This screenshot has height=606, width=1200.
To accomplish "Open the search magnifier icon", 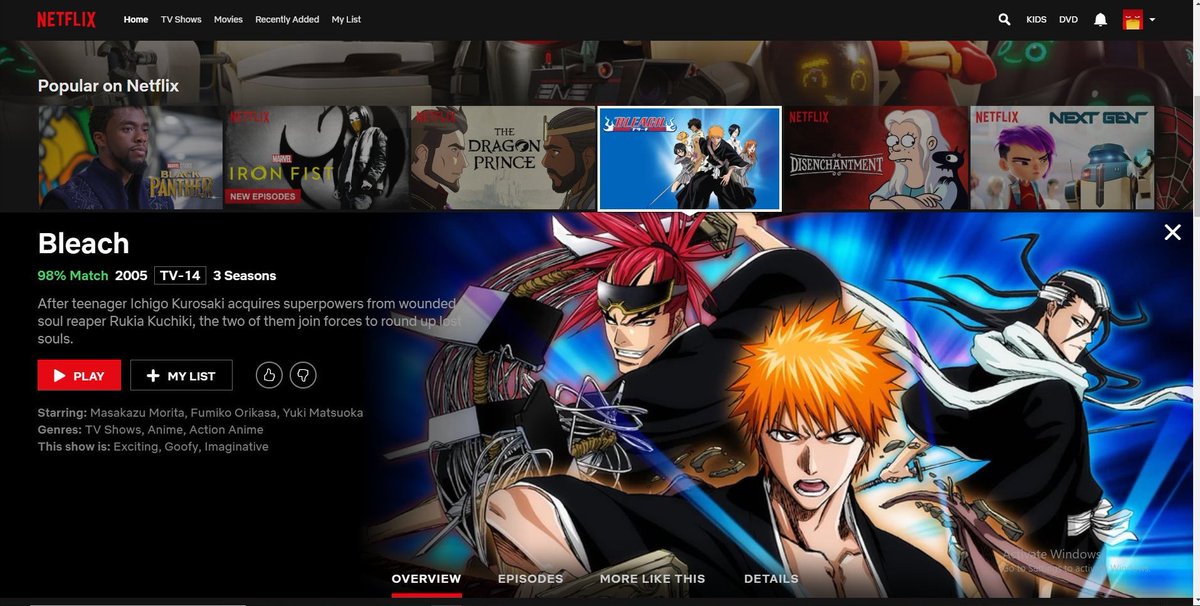I will click(x=1004, y=19).
